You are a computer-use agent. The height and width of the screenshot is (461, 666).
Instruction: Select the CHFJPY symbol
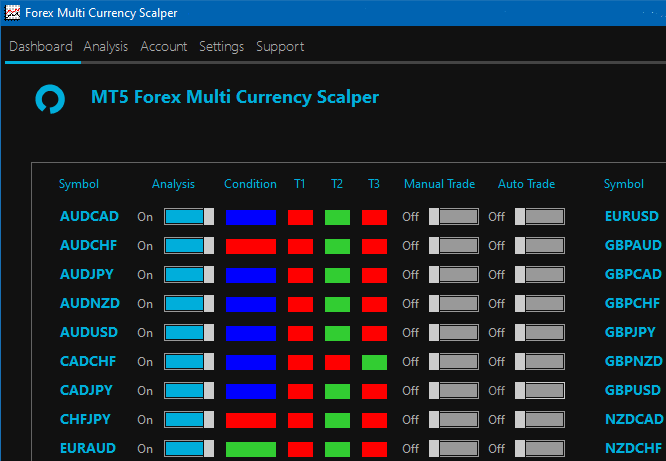(85, 419)
